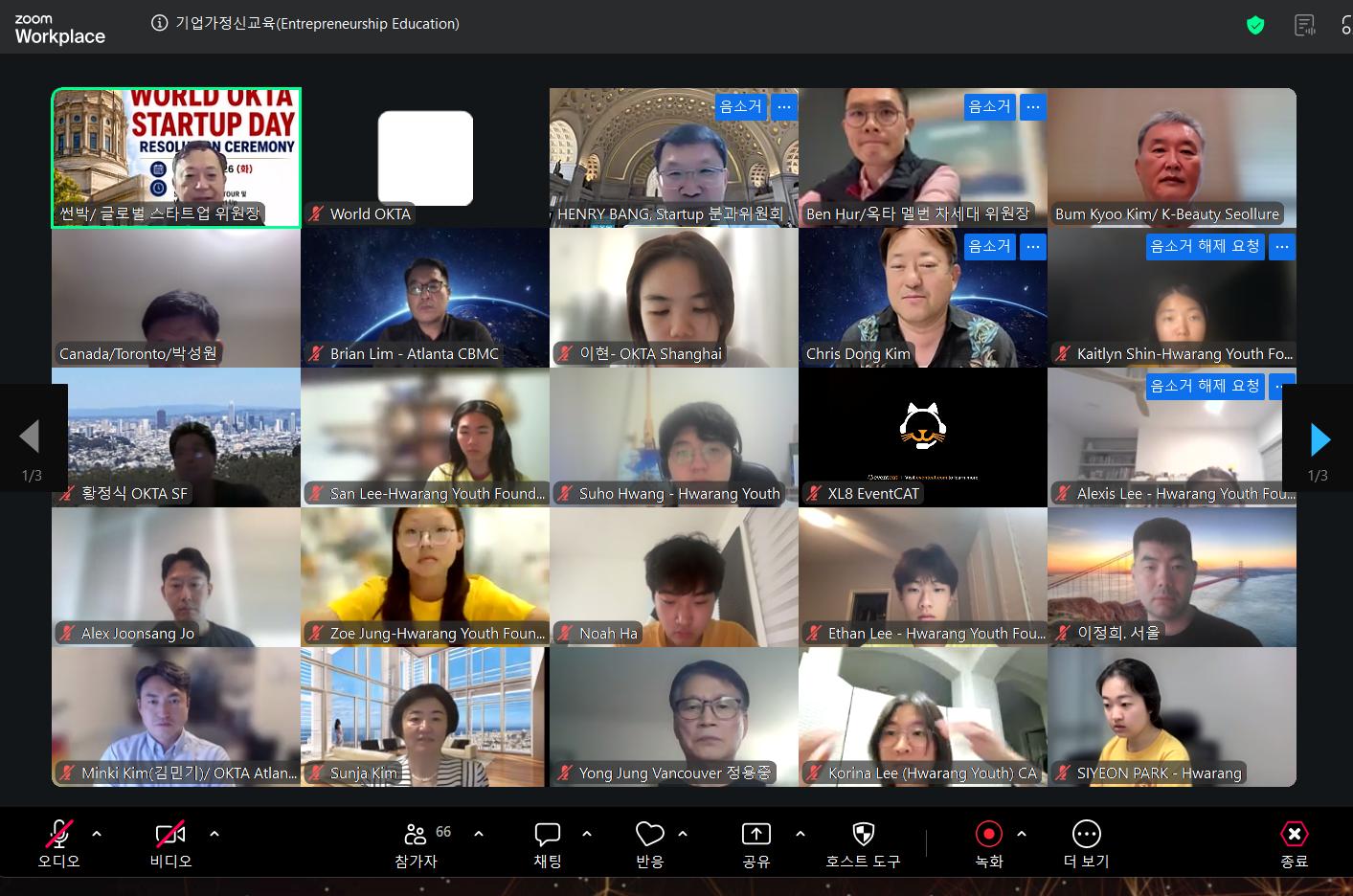This screenshot has height=896, width=1353.
Task: Click the muted mic icon on Noah Ha
Action: click(x=565, y=634)
